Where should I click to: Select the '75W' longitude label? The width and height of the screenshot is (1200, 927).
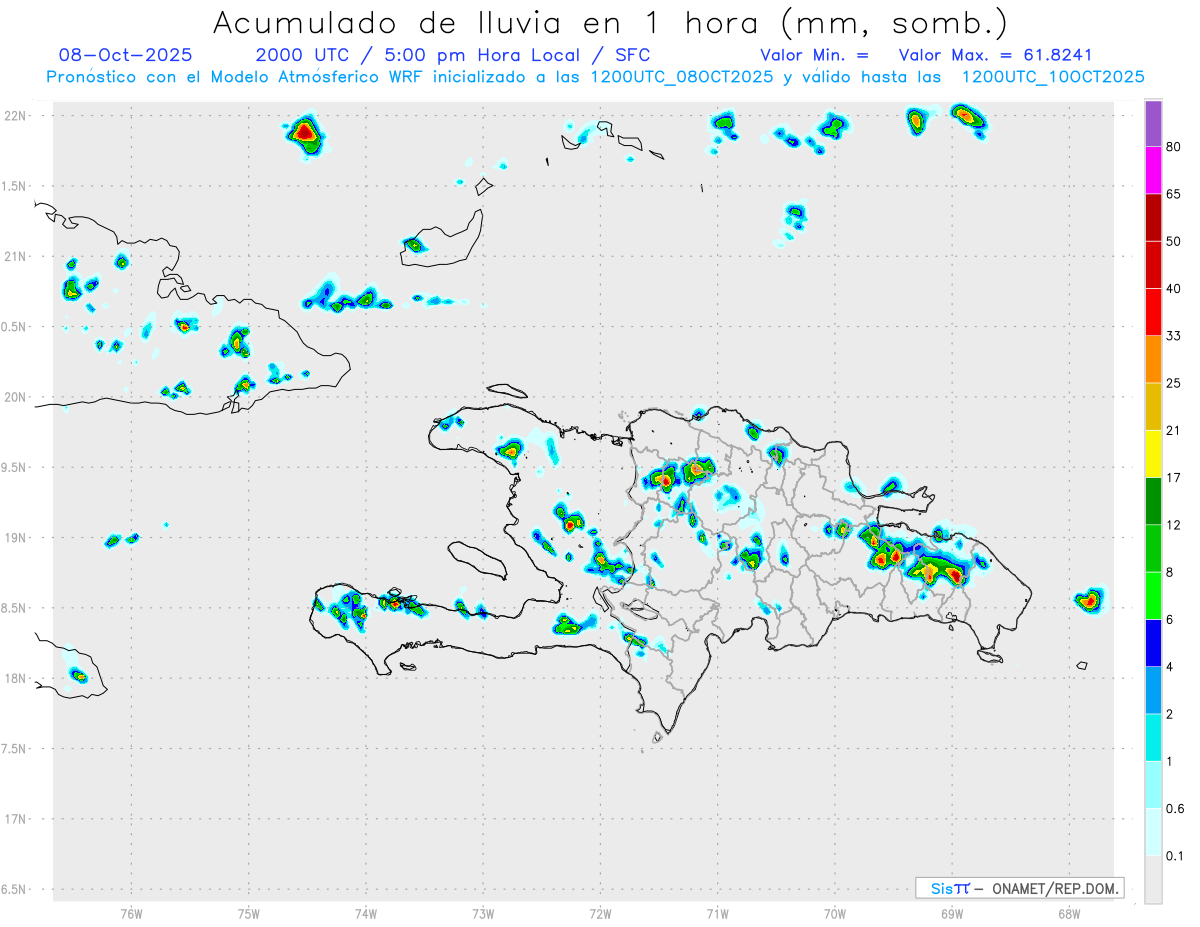(x=248, y=913)
